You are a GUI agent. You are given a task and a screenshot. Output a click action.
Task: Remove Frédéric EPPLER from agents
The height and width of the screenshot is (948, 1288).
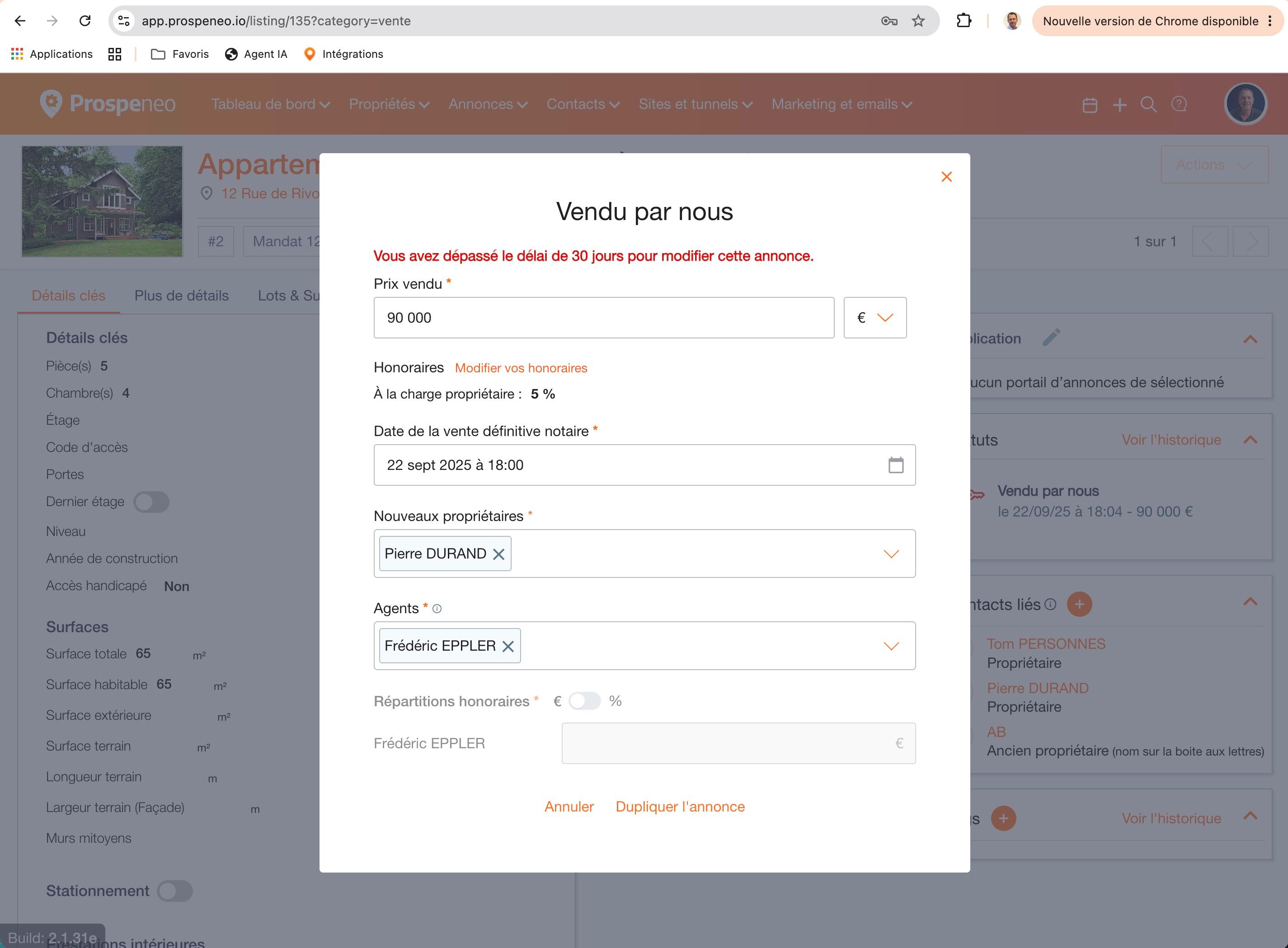pyautogui.click(x=508, y=647)
